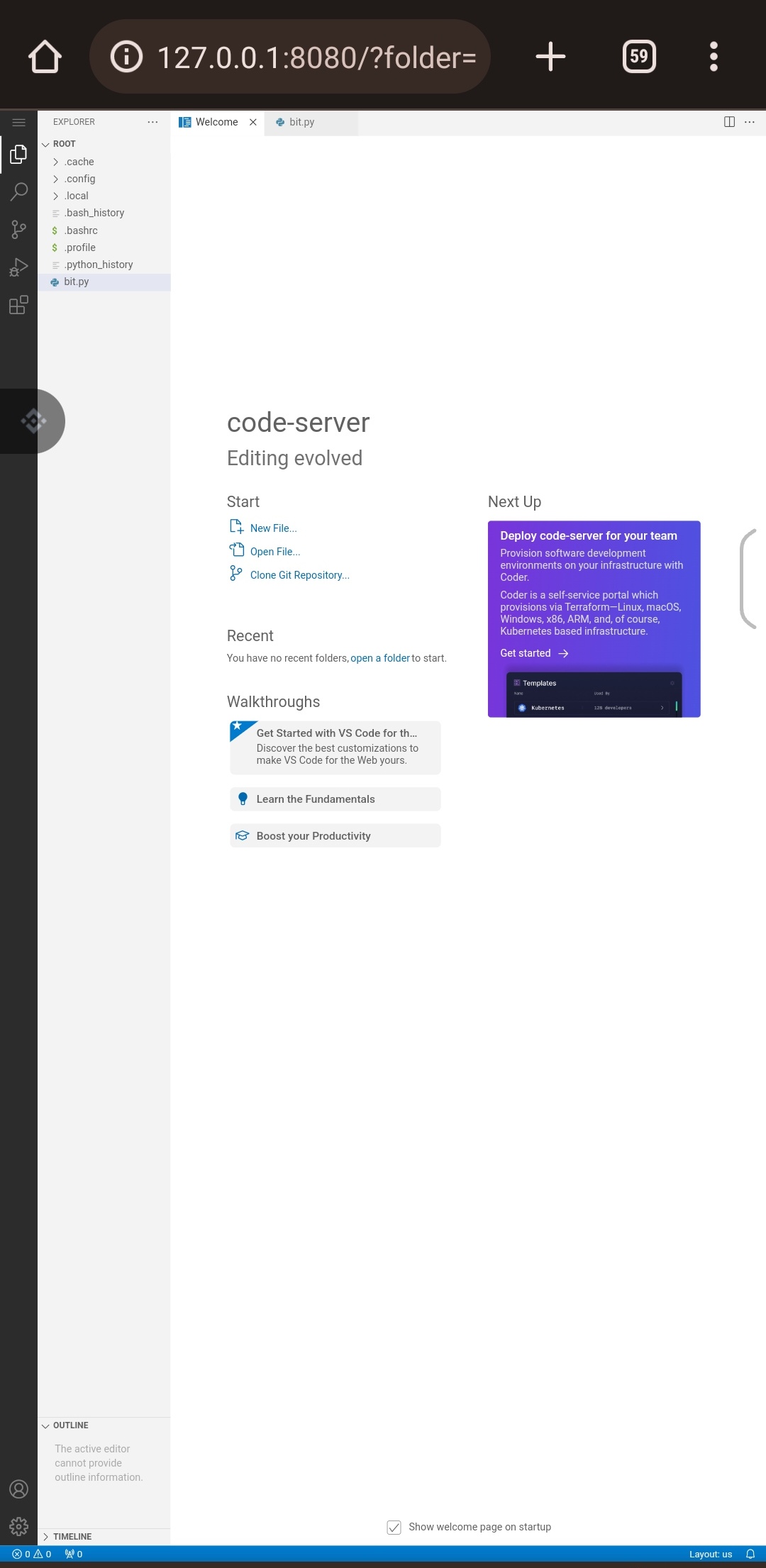
Task: Expand the .local folder
Action: [104, 196]
